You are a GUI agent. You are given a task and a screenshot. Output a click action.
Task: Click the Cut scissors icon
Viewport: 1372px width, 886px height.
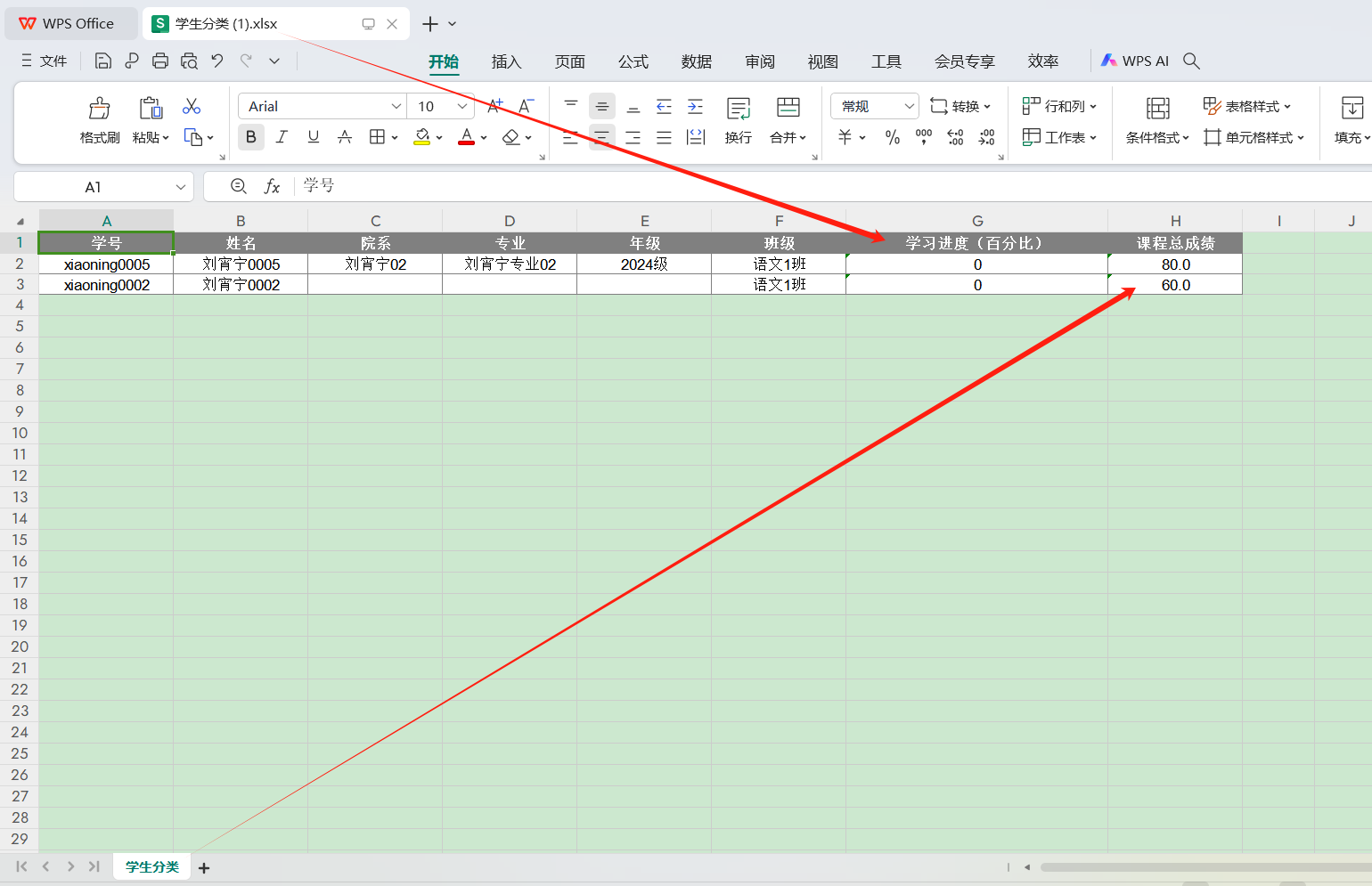(x=192, y=107)
